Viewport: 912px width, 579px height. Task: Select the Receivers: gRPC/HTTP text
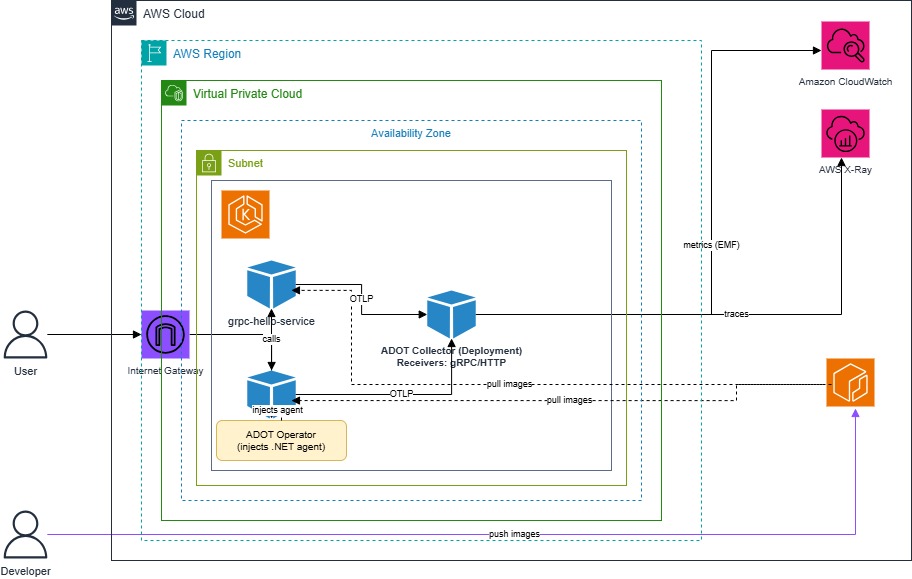pos(451,363)
